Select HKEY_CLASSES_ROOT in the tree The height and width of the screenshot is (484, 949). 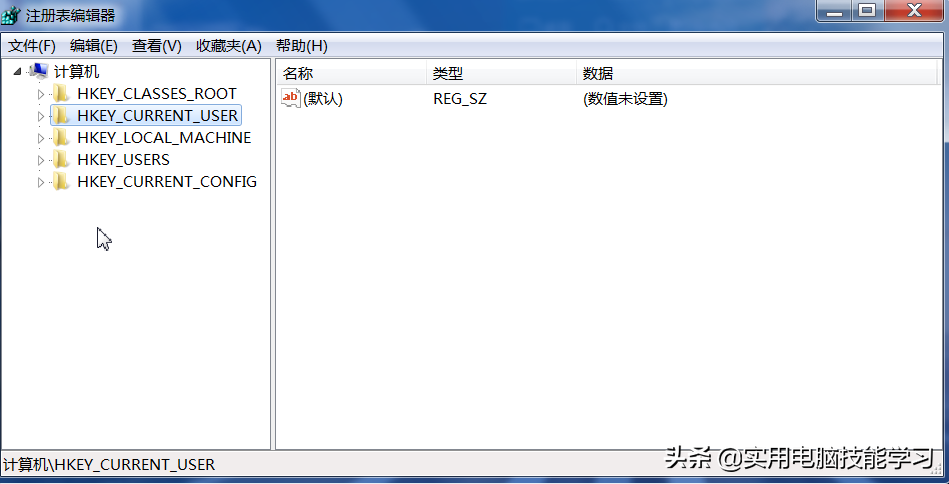click(157, 94)
